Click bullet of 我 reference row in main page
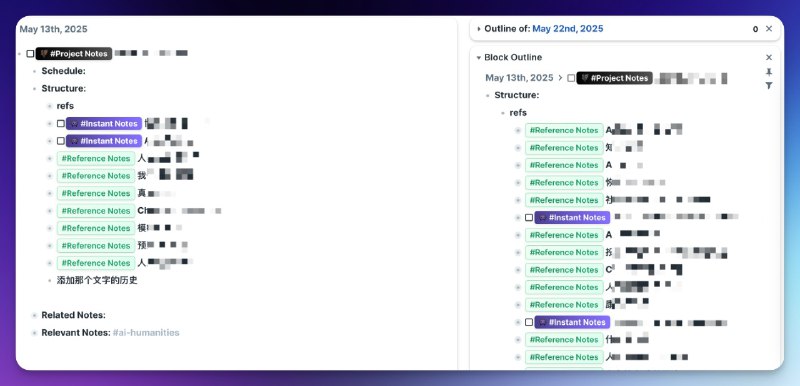Screen dimensions: 800x386 click(49, 176)
